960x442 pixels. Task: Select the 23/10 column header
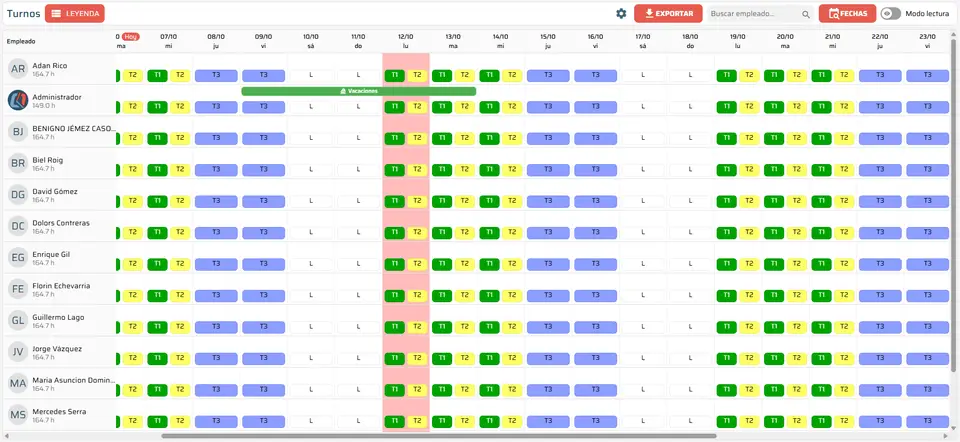(928, 41)
